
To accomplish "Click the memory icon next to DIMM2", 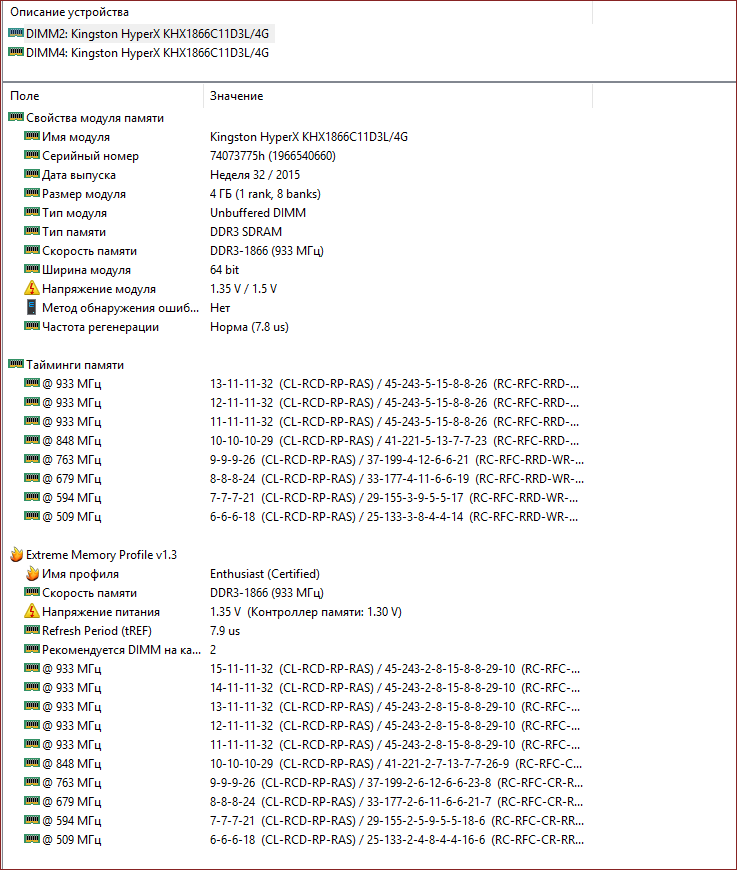I will (16, 33).
